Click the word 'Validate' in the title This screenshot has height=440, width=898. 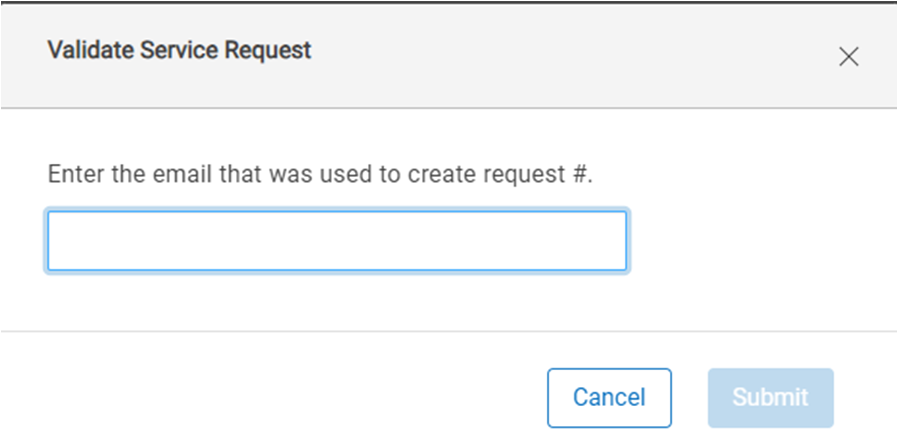click(x=84, y=50)
